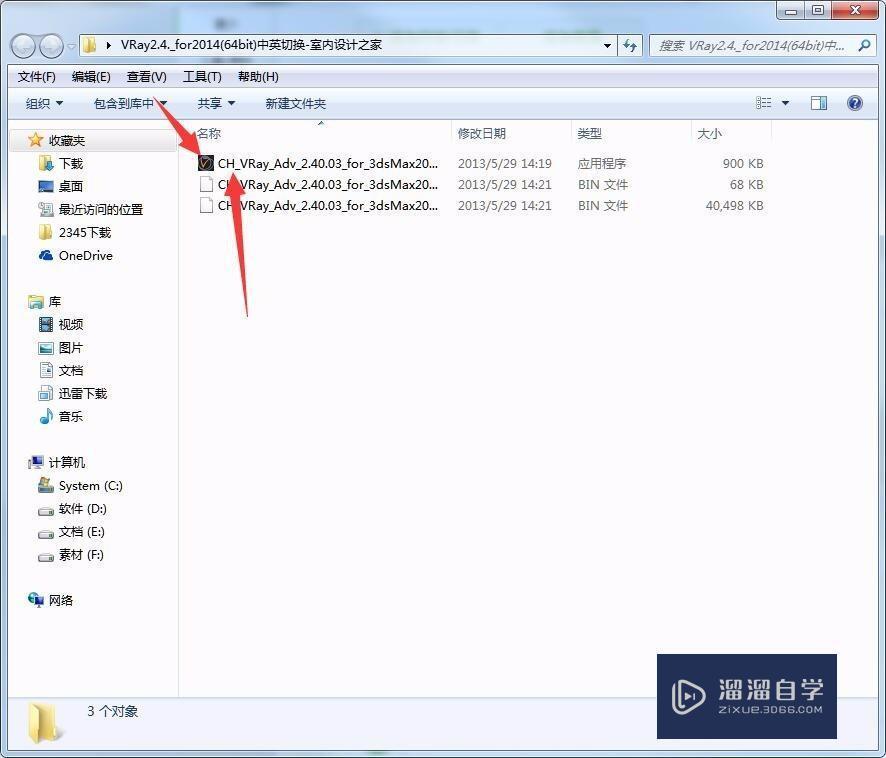886x758 pixels.
Task: Click the 网络 network icon
Action: click(x=36, y=600)
